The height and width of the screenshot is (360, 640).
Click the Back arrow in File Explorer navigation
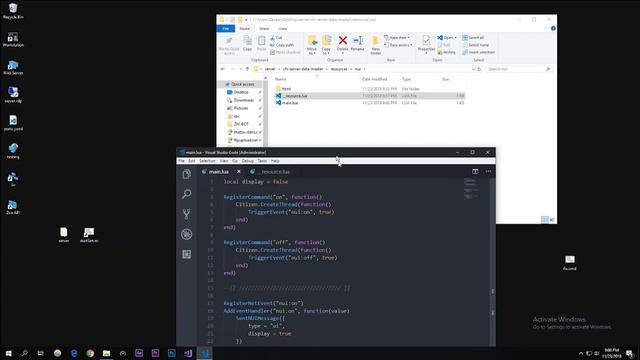(x=222, y=69)
